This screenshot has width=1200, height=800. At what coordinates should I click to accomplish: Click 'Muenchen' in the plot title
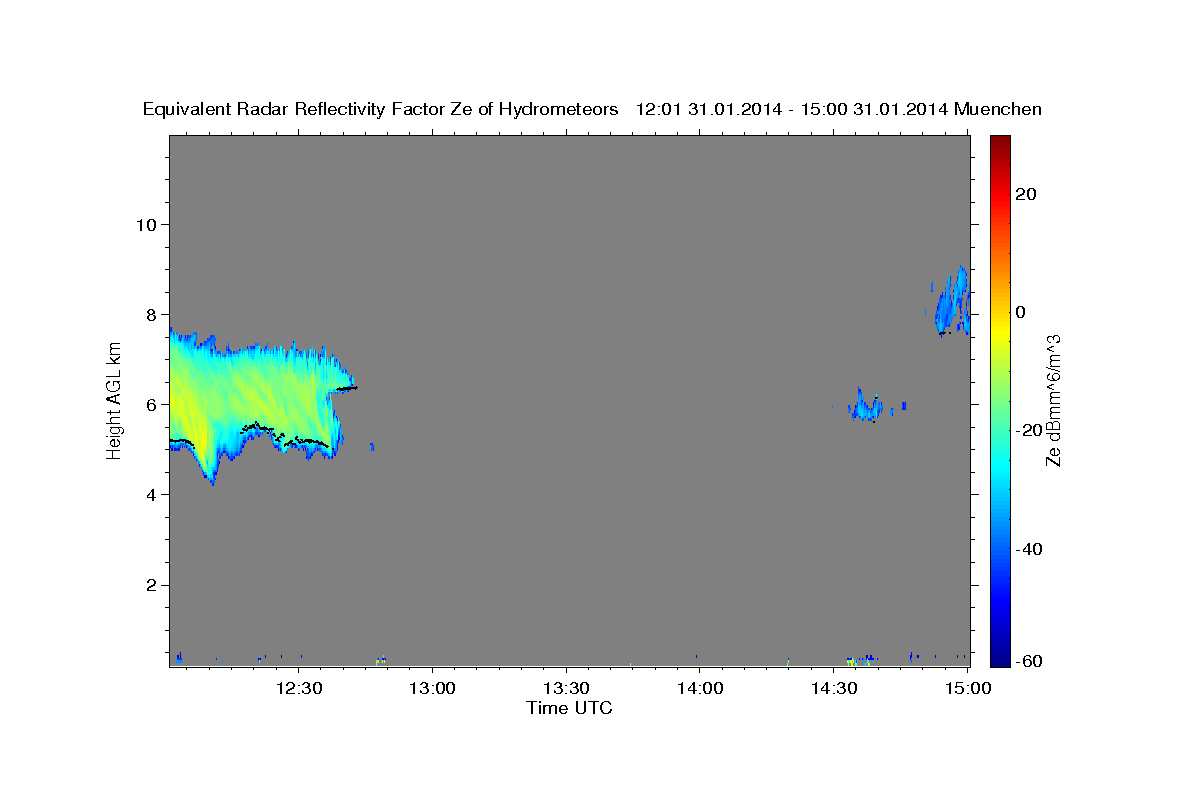pyautogui.click(x=998, y=109)
